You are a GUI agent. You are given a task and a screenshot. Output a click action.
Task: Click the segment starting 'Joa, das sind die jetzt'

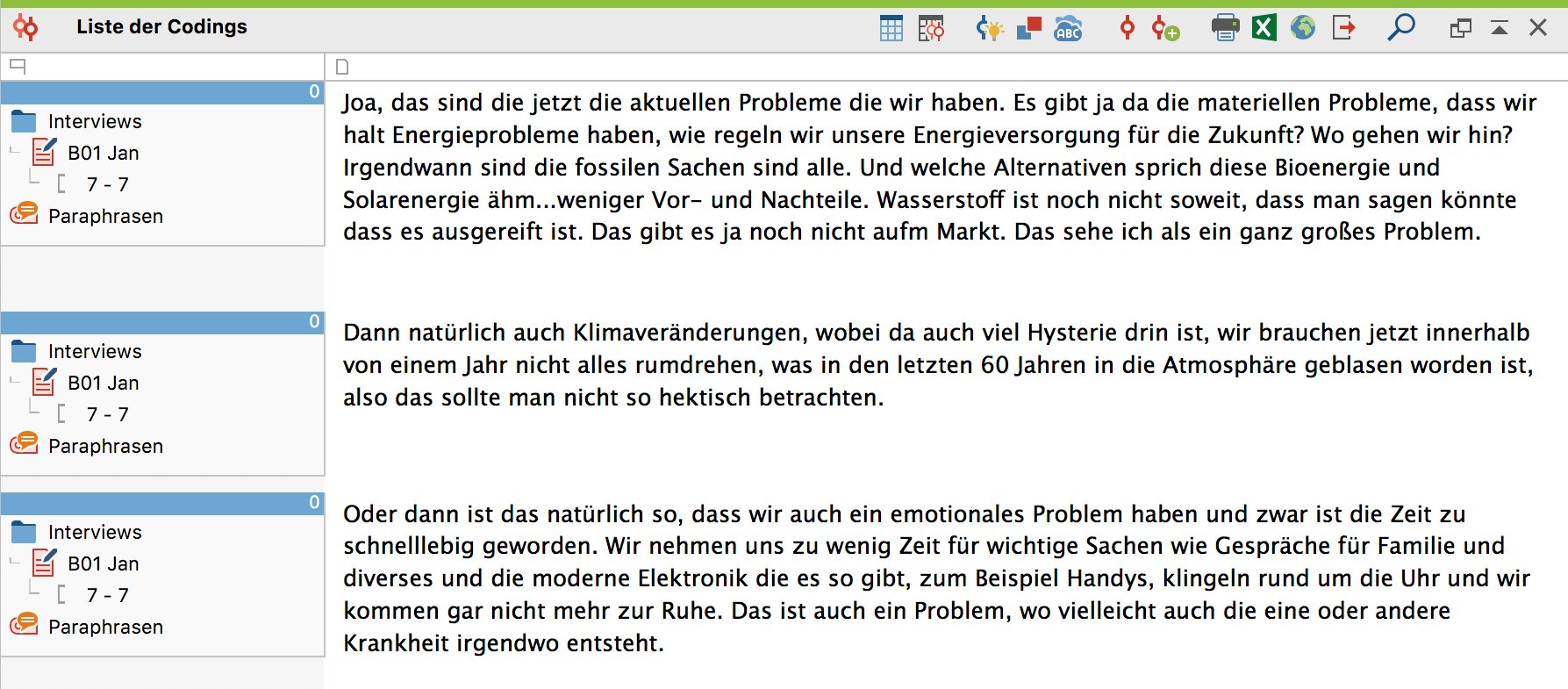[940, 167]
